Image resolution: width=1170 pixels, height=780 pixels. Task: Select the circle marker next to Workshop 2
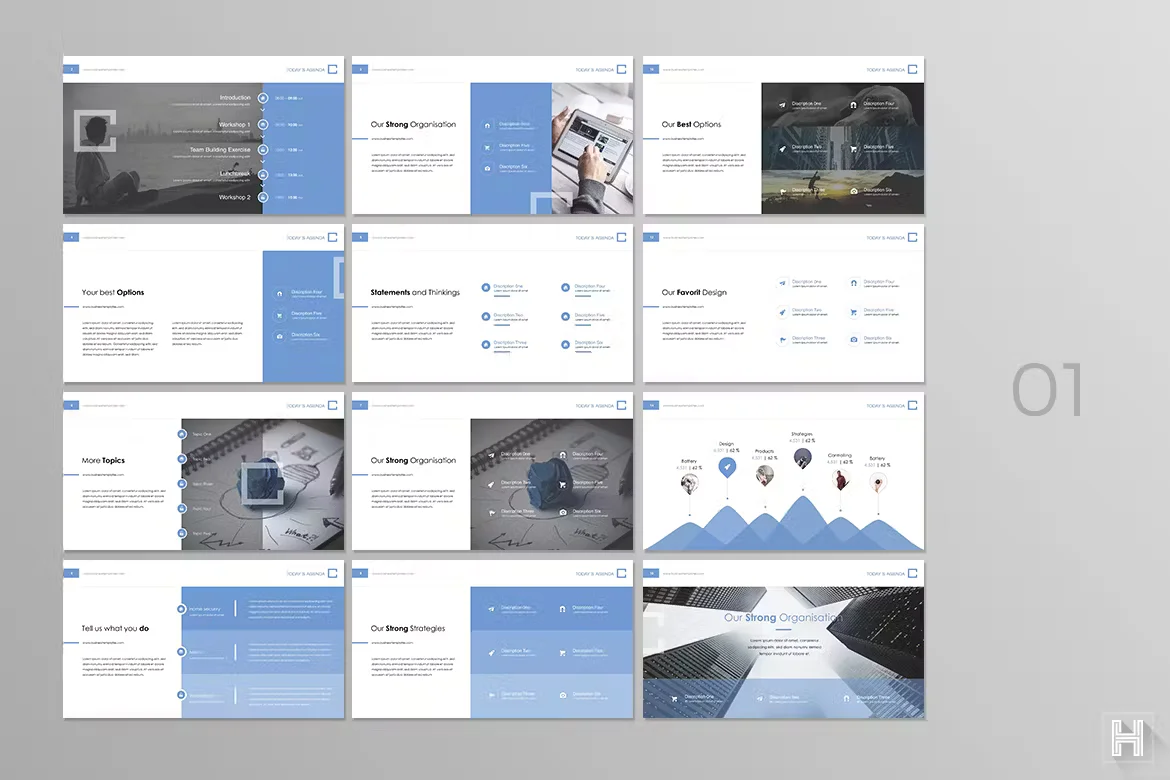click(x=263, y=197)
